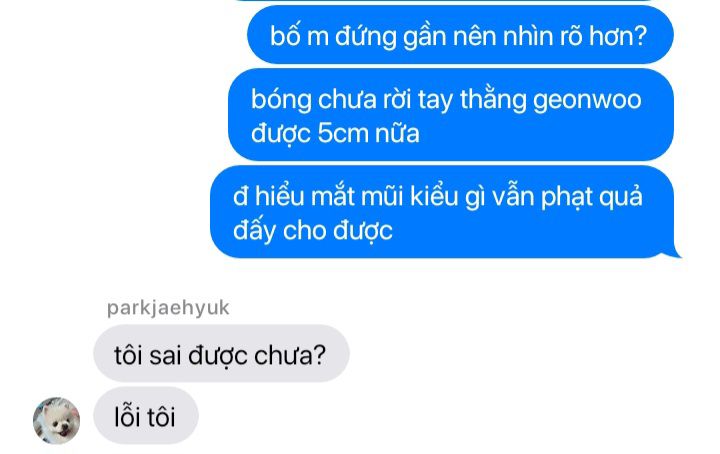This screenshot has width=720, height=454.
Task: Tap the blue message starting 'đ hiểu mắt mũi'
Action: click(442, 212)
